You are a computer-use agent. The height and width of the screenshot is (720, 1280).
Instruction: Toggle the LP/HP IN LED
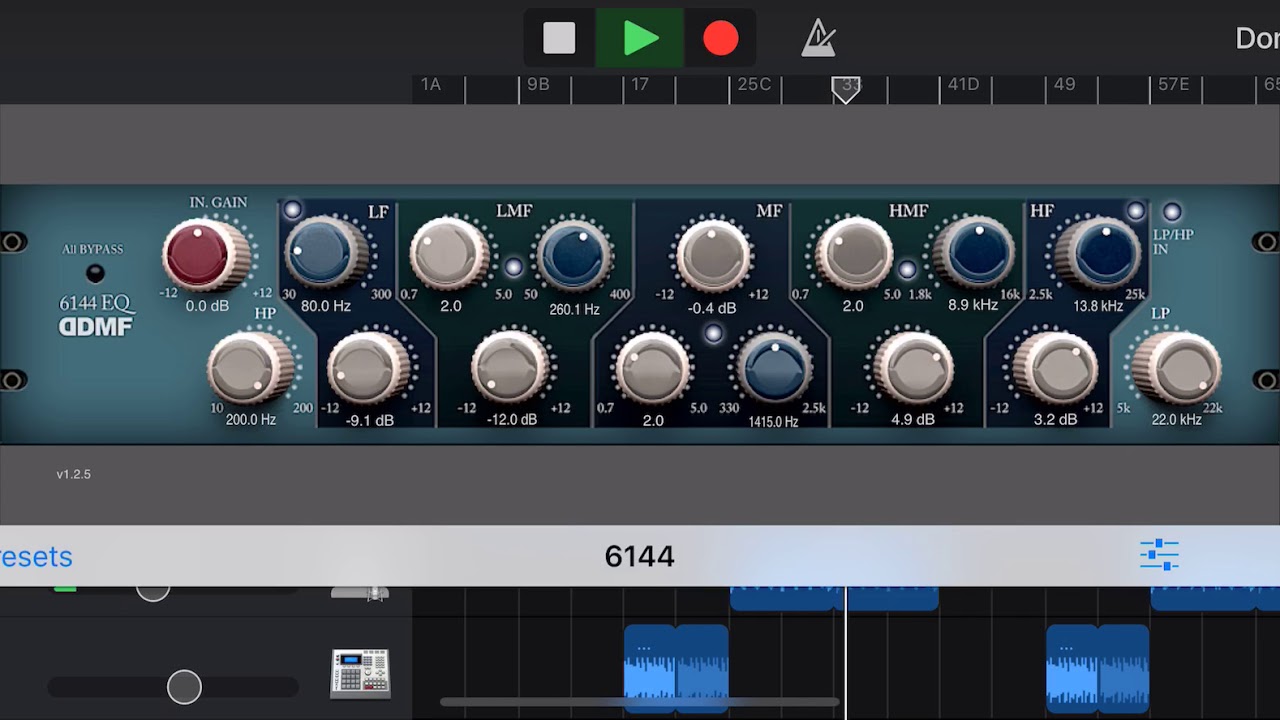pos(1172,211)
